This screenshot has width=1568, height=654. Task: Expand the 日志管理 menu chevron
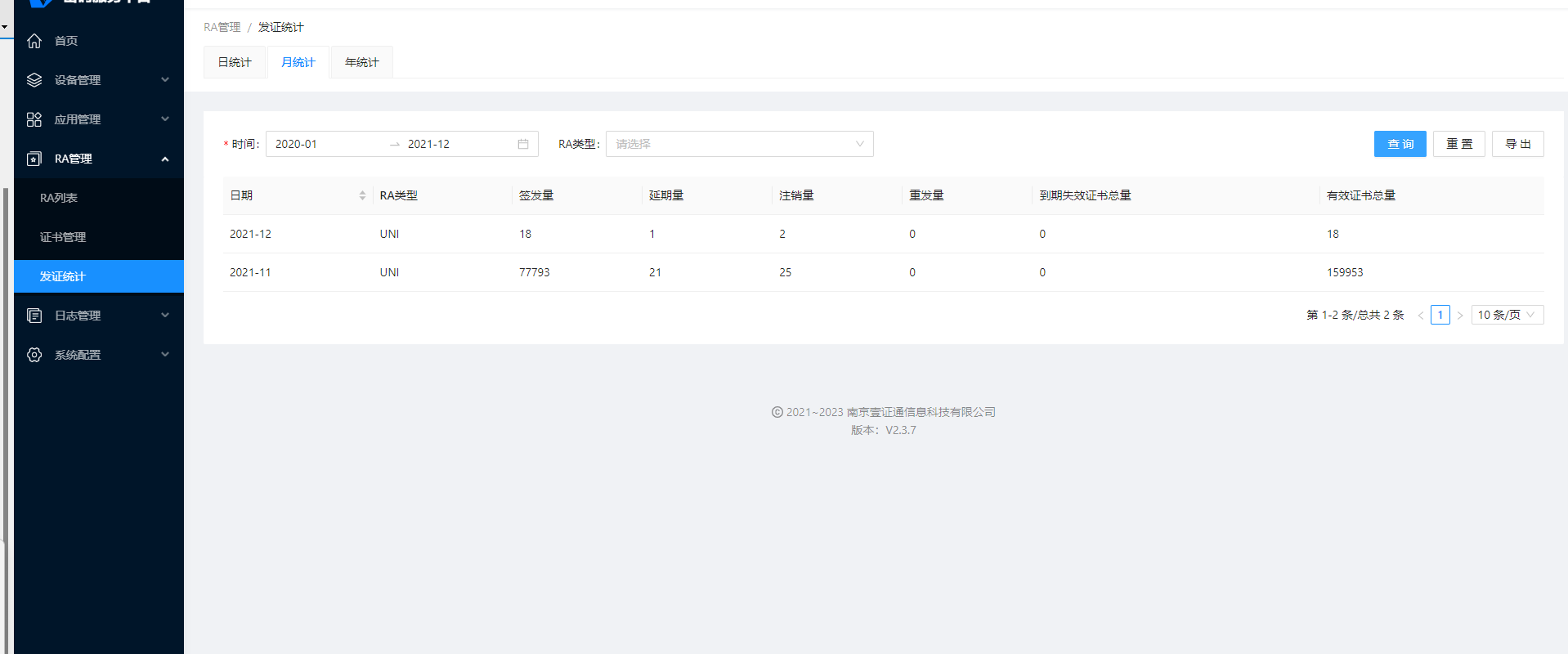[x=165, y=316]
